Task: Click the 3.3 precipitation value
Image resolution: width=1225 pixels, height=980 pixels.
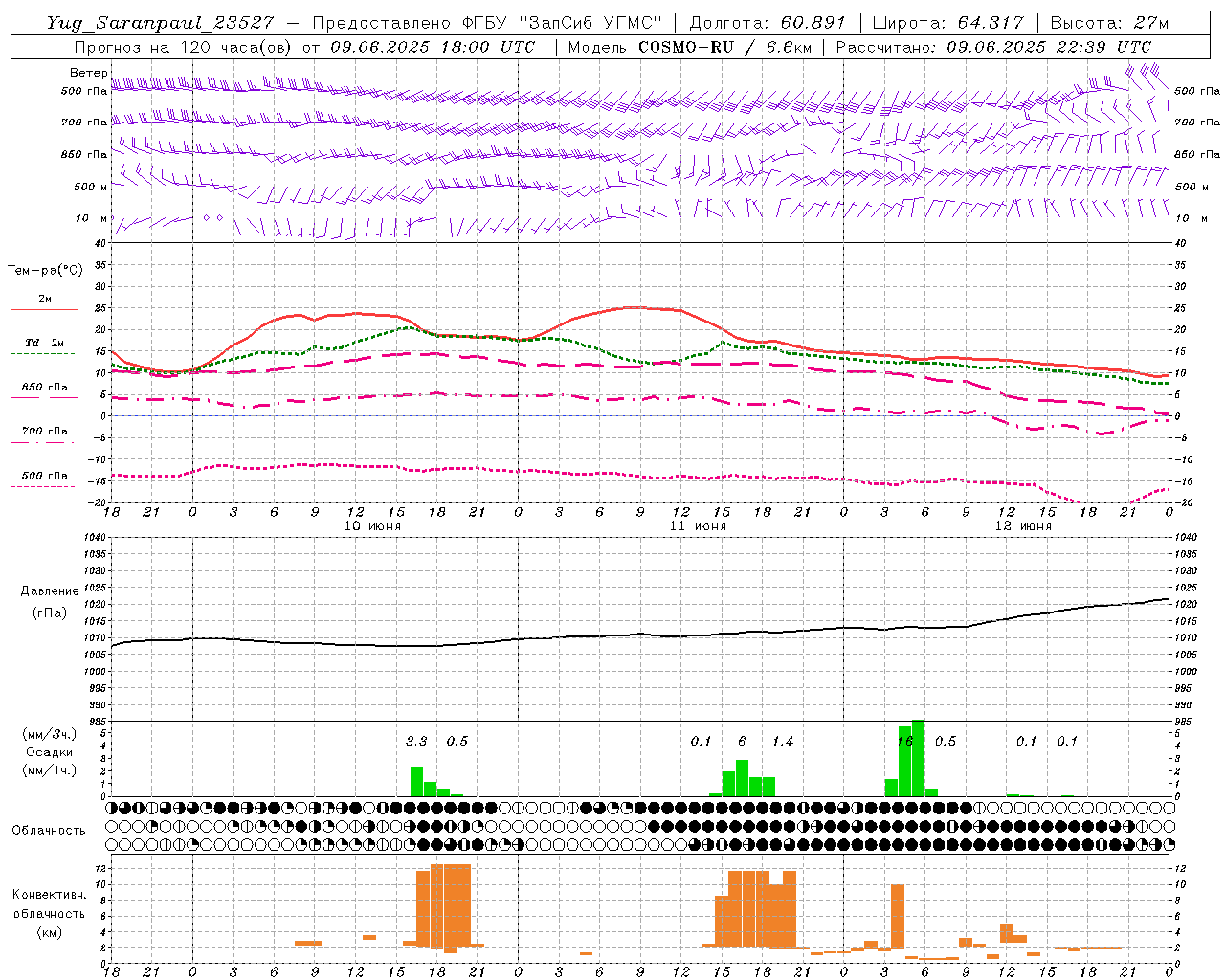Action: (x=416, y=741)
